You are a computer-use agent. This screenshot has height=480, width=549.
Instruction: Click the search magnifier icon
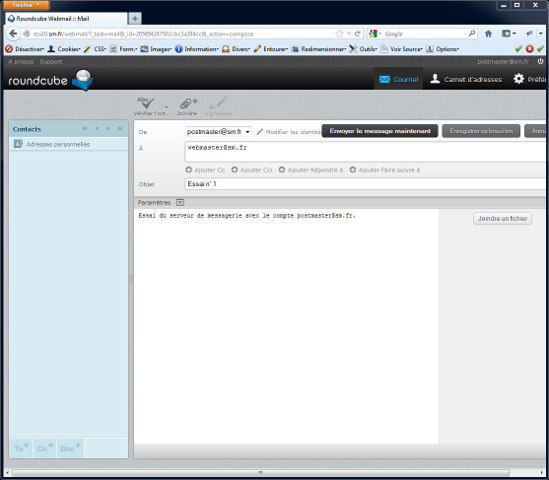[472, 34]
